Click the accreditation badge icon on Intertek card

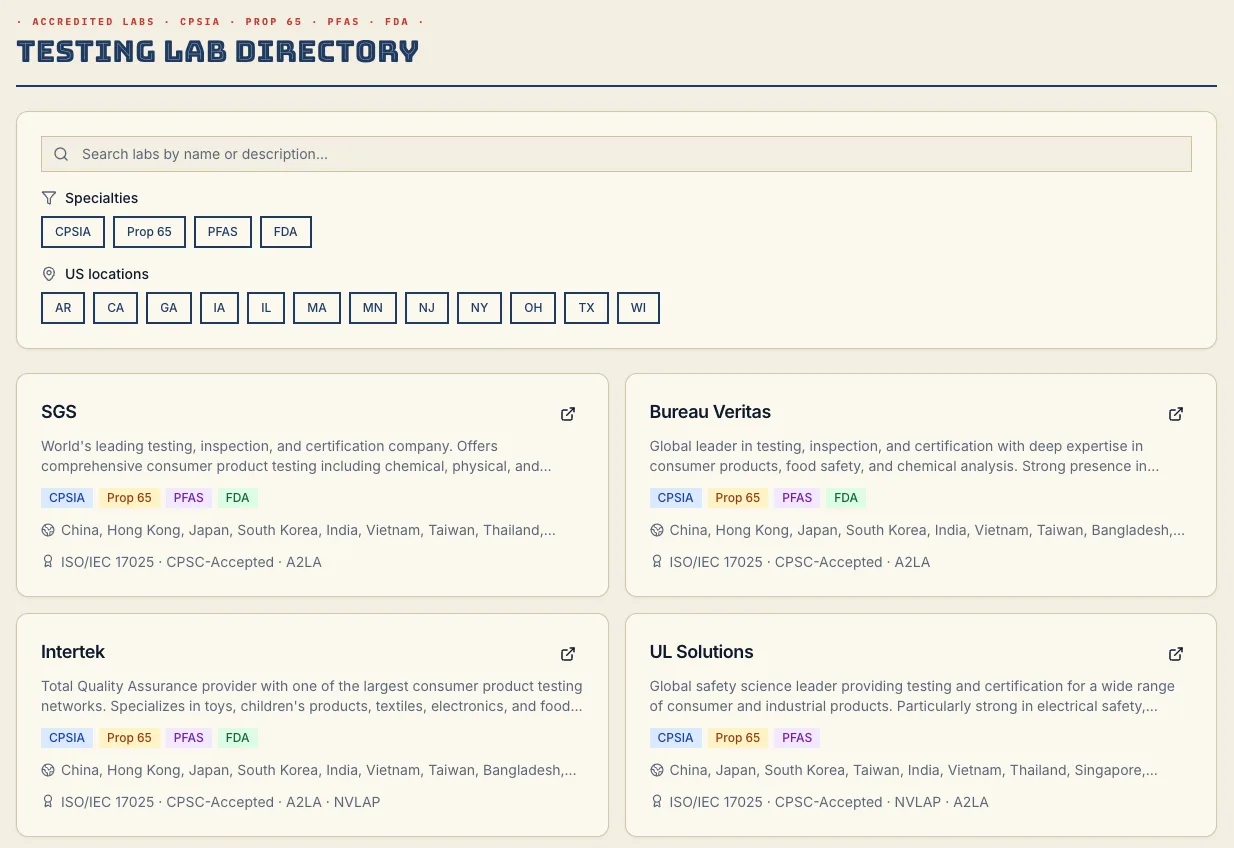48,802
